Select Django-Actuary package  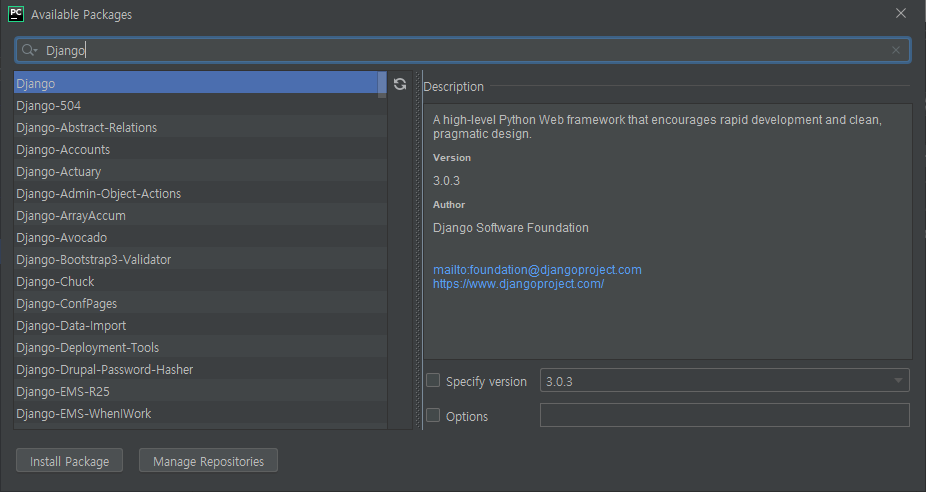click(200, 171)
